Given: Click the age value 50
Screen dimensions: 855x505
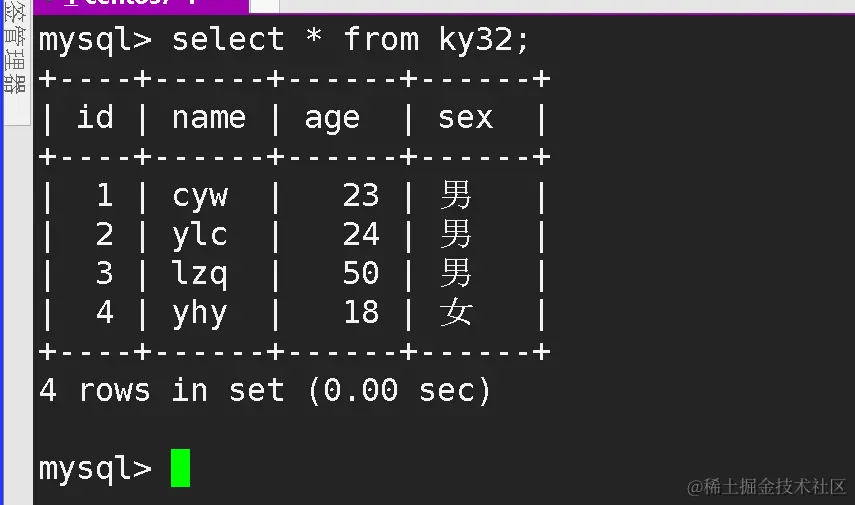Looking at the screenshot, I should (360, 273).
